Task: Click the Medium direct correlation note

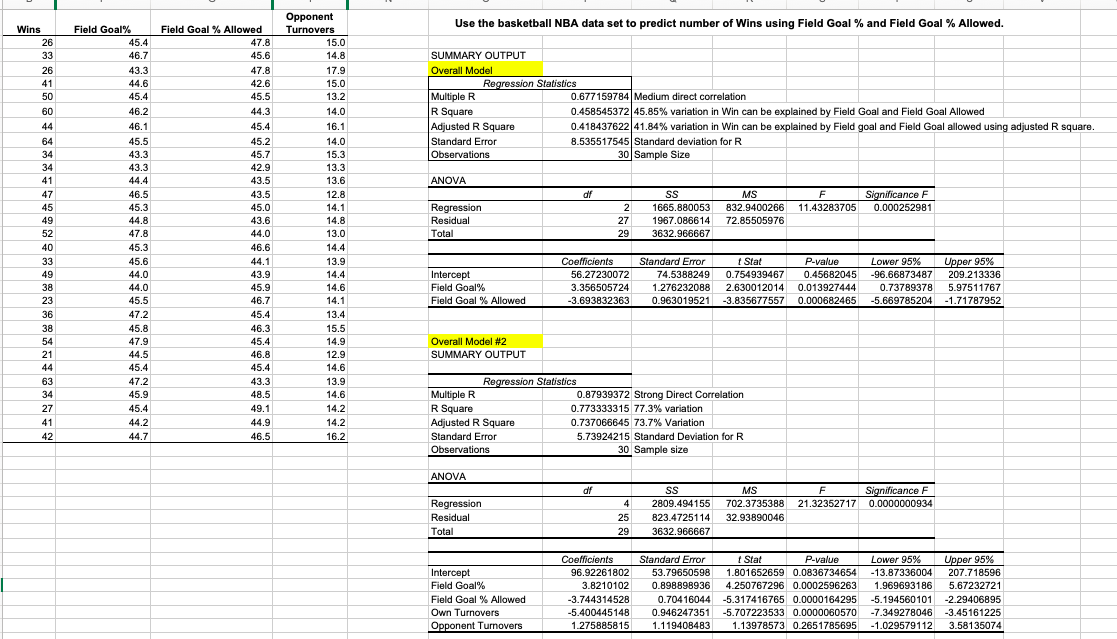Action: [690, 97]
